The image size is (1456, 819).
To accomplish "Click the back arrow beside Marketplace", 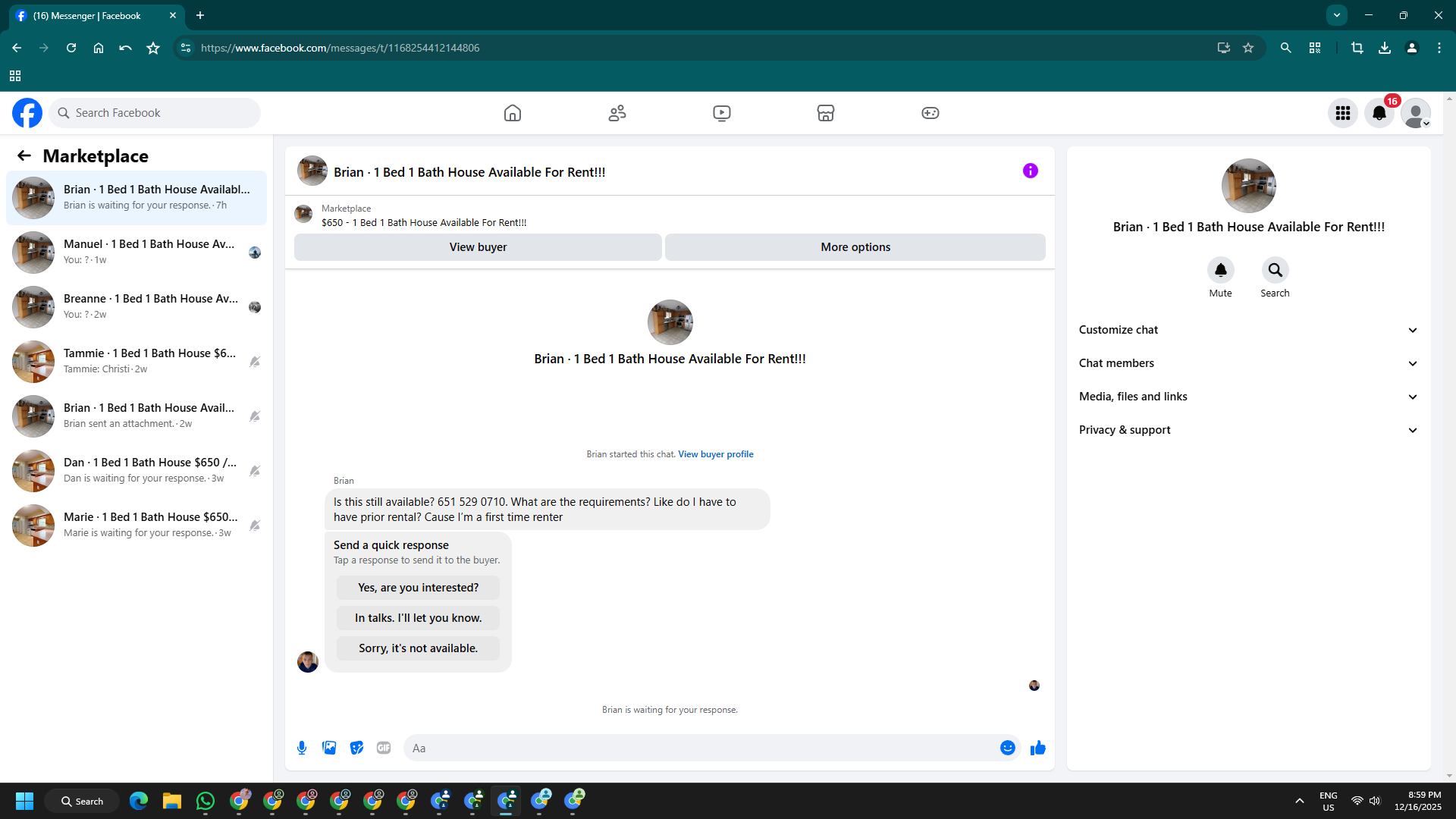I will point(24,155).
